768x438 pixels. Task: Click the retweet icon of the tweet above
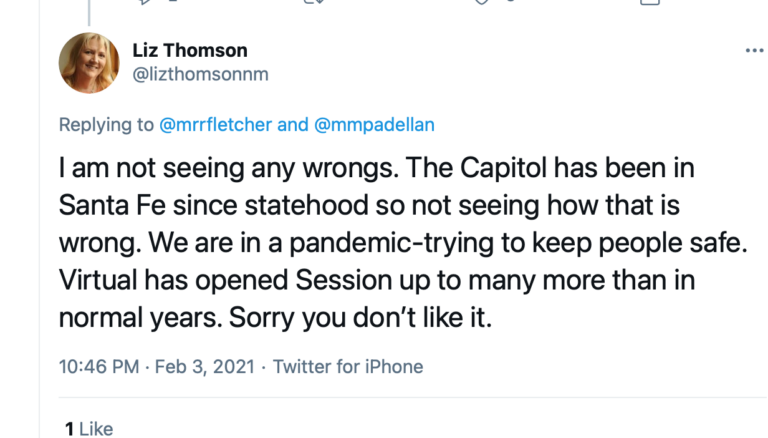(315, 3)
